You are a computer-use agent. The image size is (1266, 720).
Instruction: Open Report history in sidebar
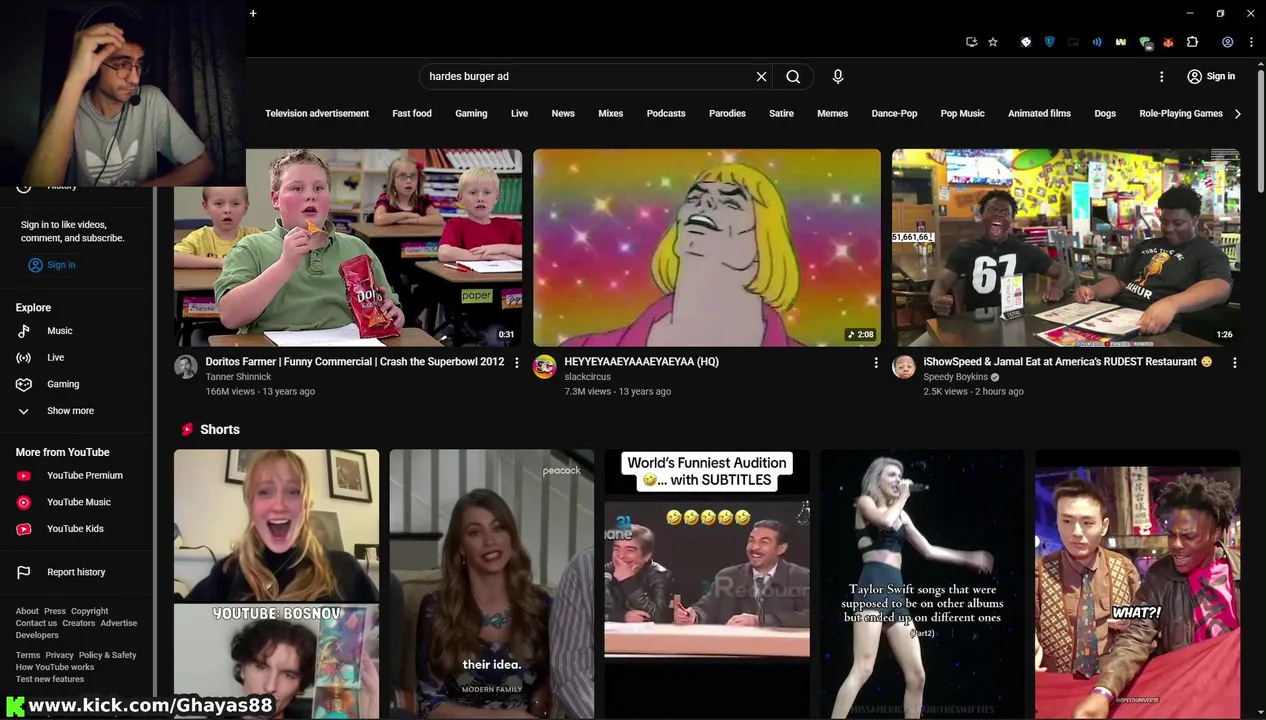point(77,572)
